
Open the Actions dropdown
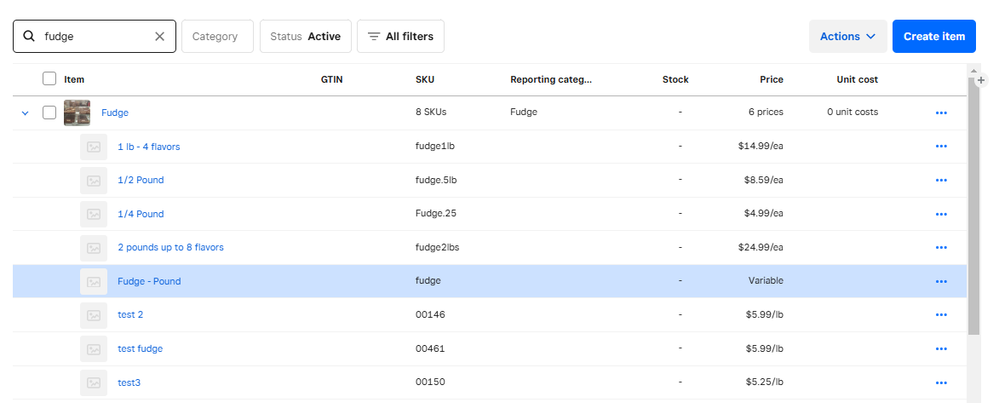point(847,36)
